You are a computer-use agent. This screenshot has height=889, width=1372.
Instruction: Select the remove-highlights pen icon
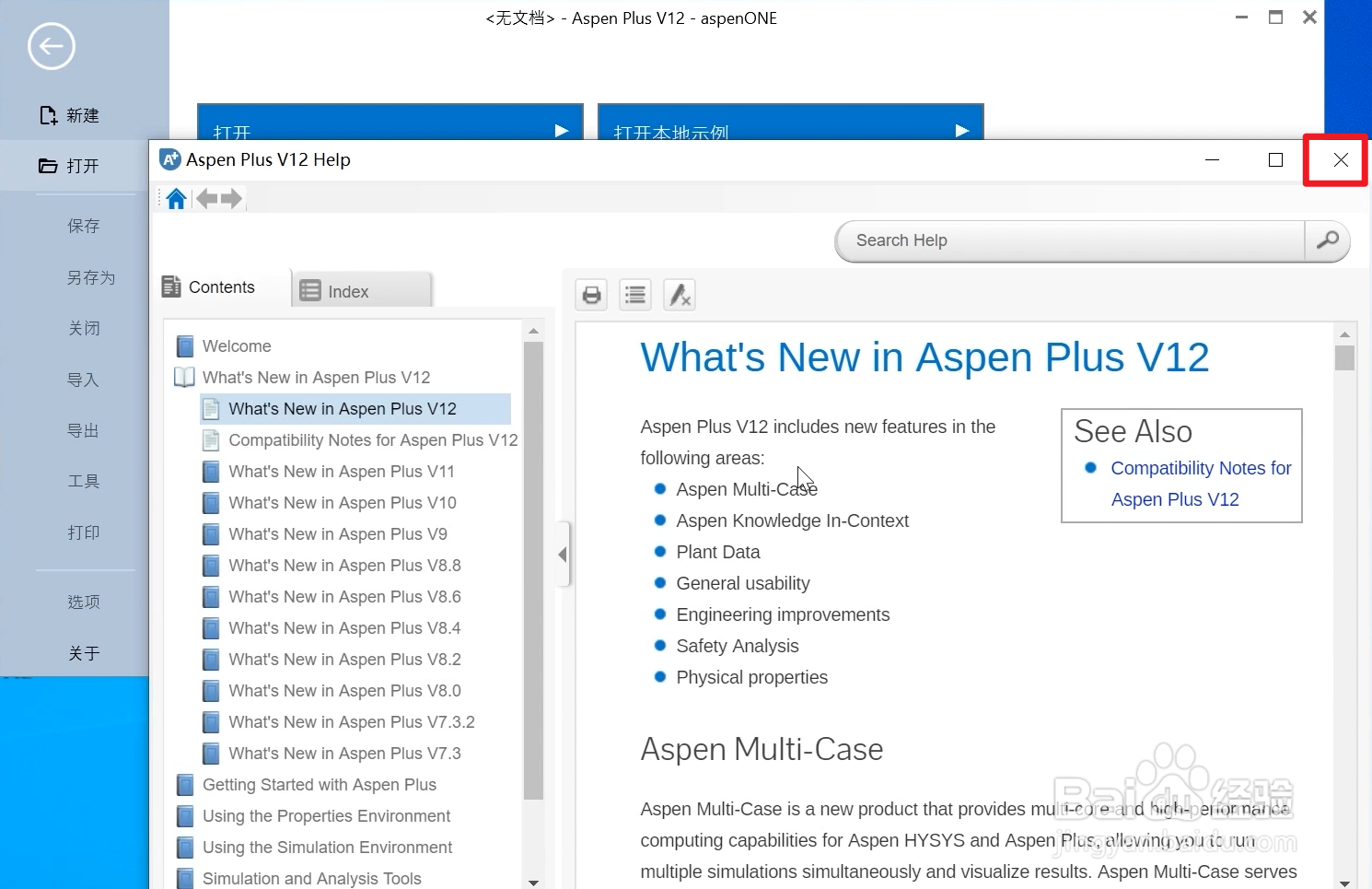pyautogui.click(x=679, y=294)
